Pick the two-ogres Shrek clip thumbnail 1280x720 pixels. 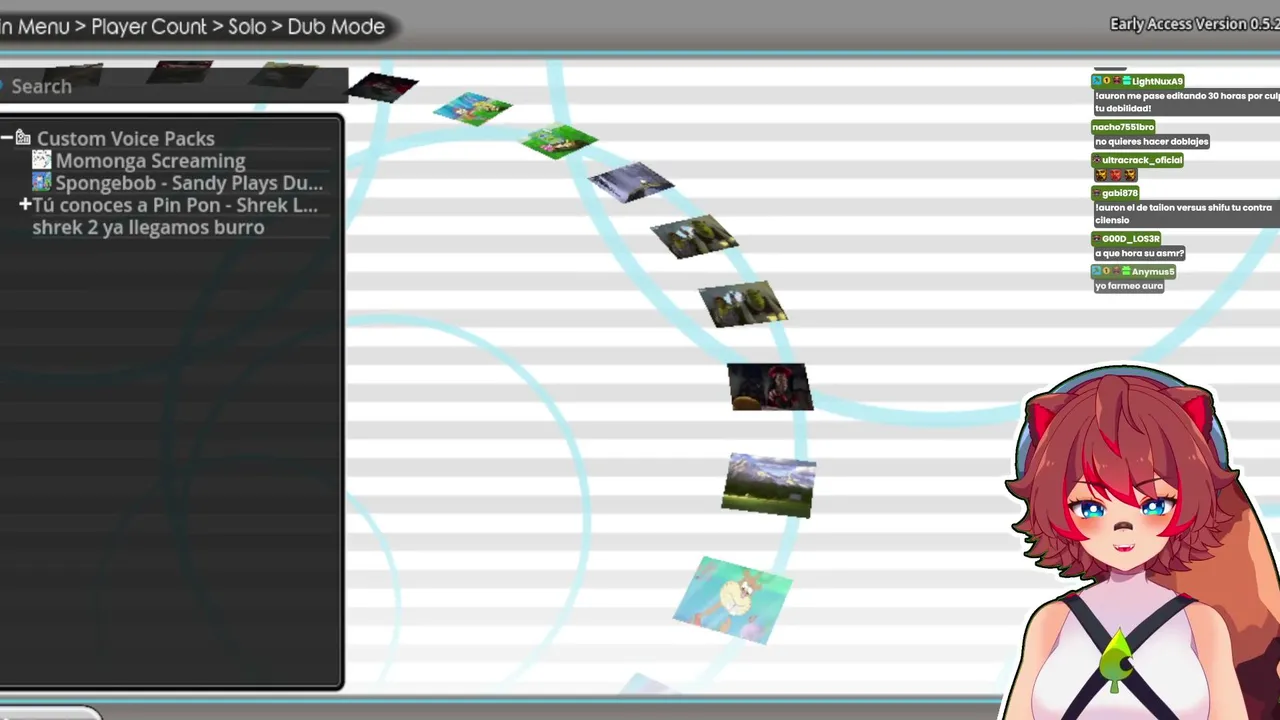tap(694, 237)
